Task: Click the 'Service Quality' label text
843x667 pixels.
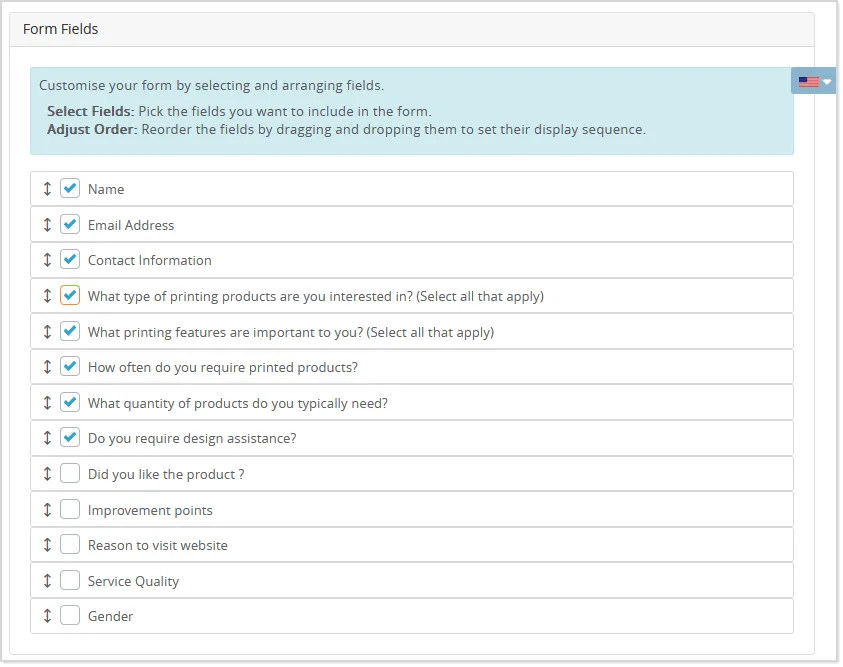Action: pyautogui.click(x=133, y=582)
